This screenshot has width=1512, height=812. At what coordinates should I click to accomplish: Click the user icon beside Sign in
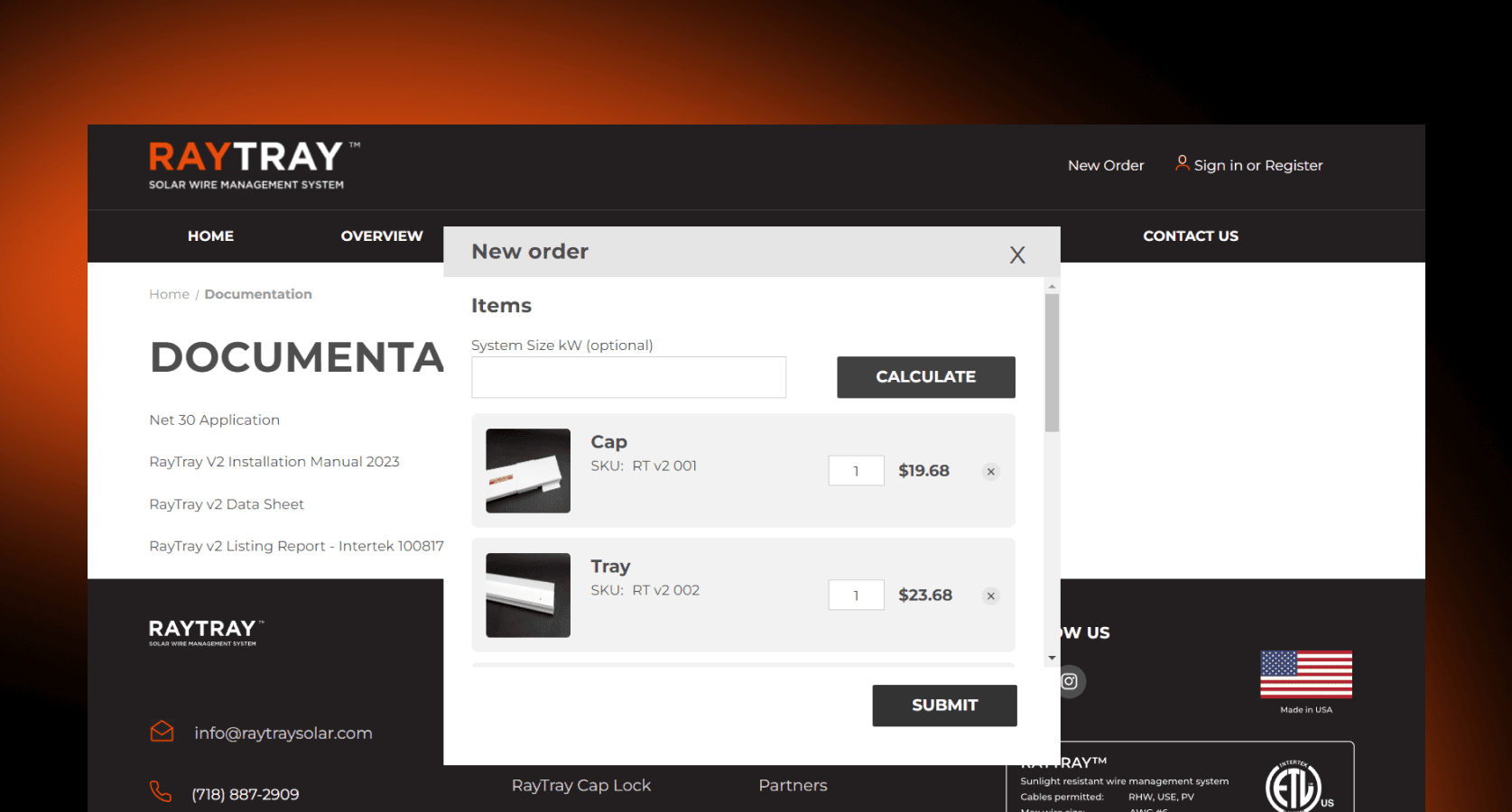point(1182,163)
